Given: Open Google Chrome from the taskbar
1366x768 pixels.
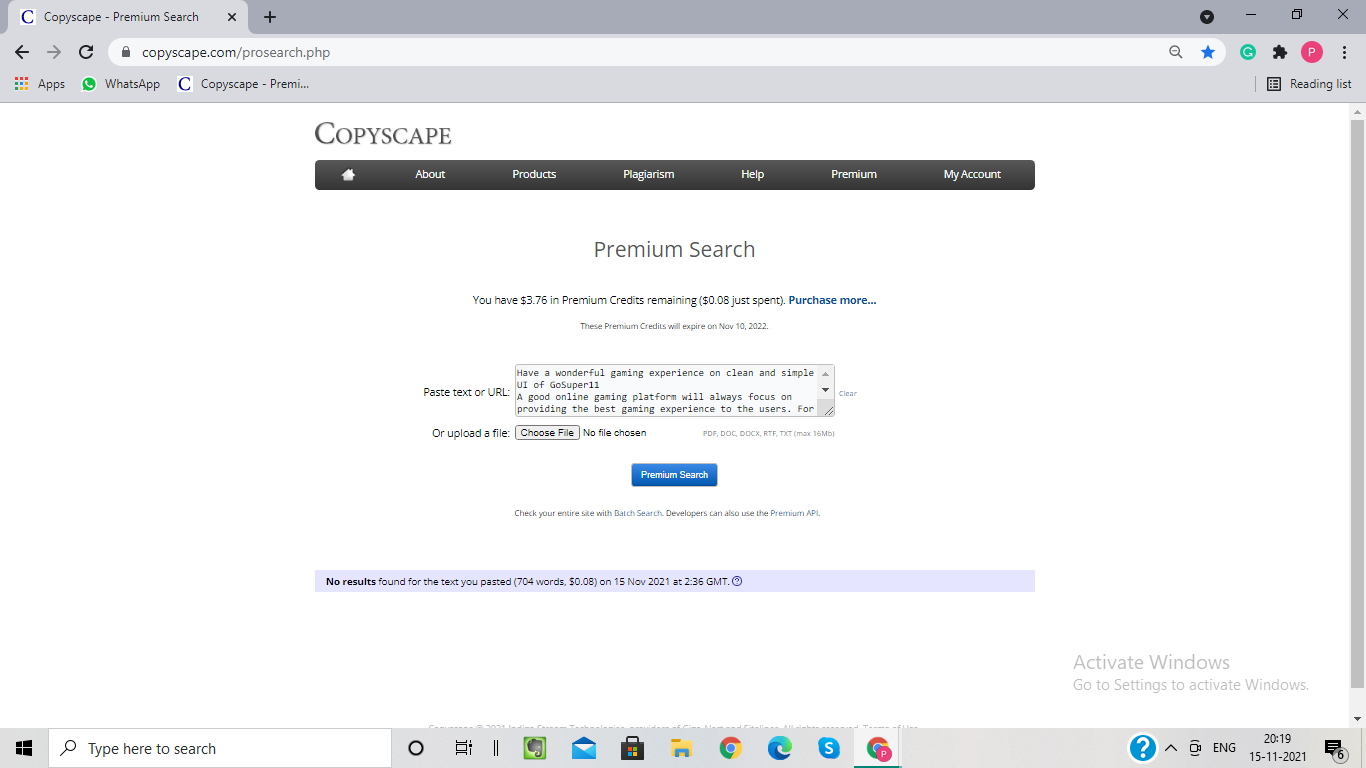Looking at the screenshot, I should click(x=731, y=748).
